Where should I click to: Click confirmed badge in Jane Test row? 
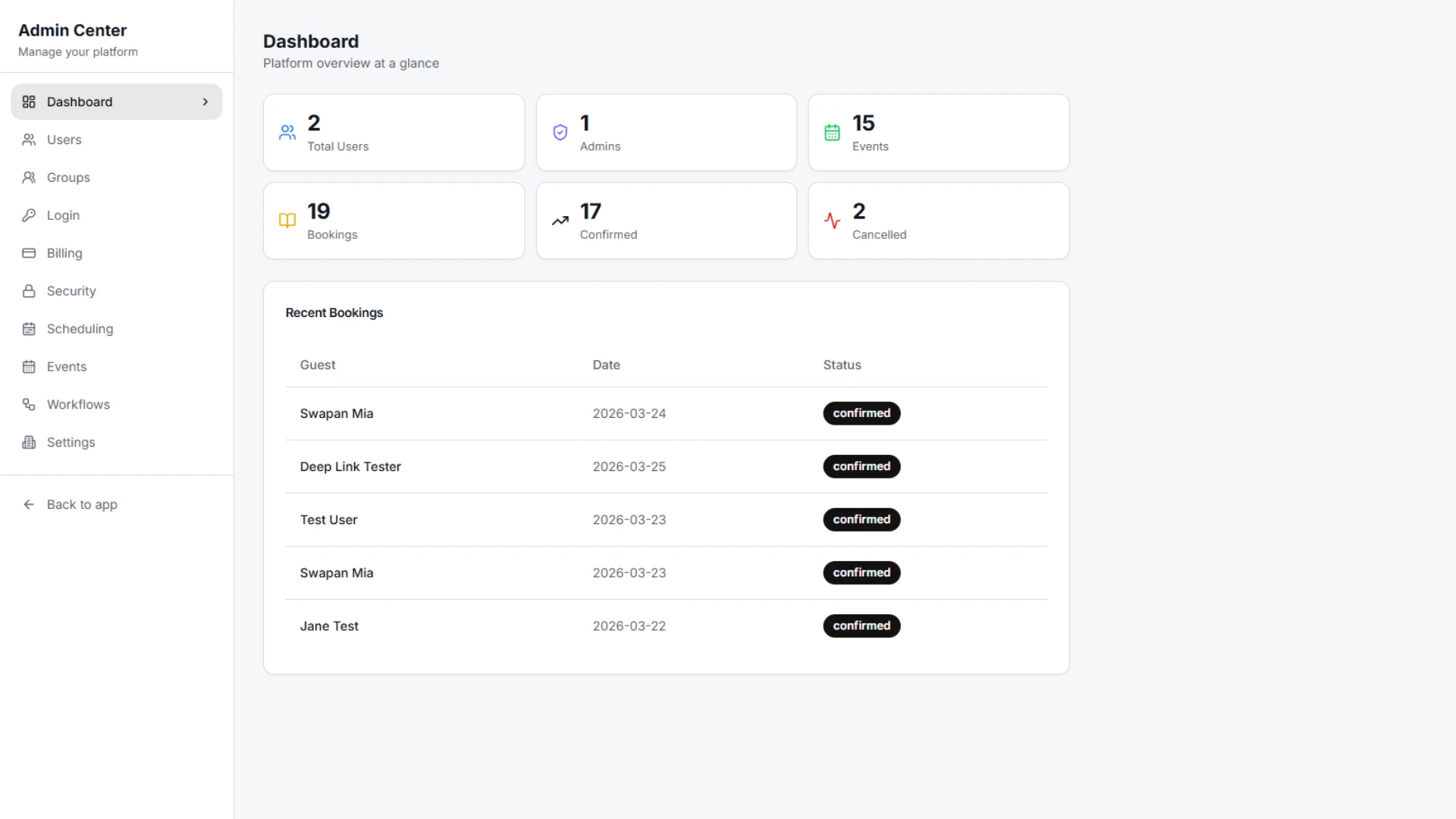(861, 626)
